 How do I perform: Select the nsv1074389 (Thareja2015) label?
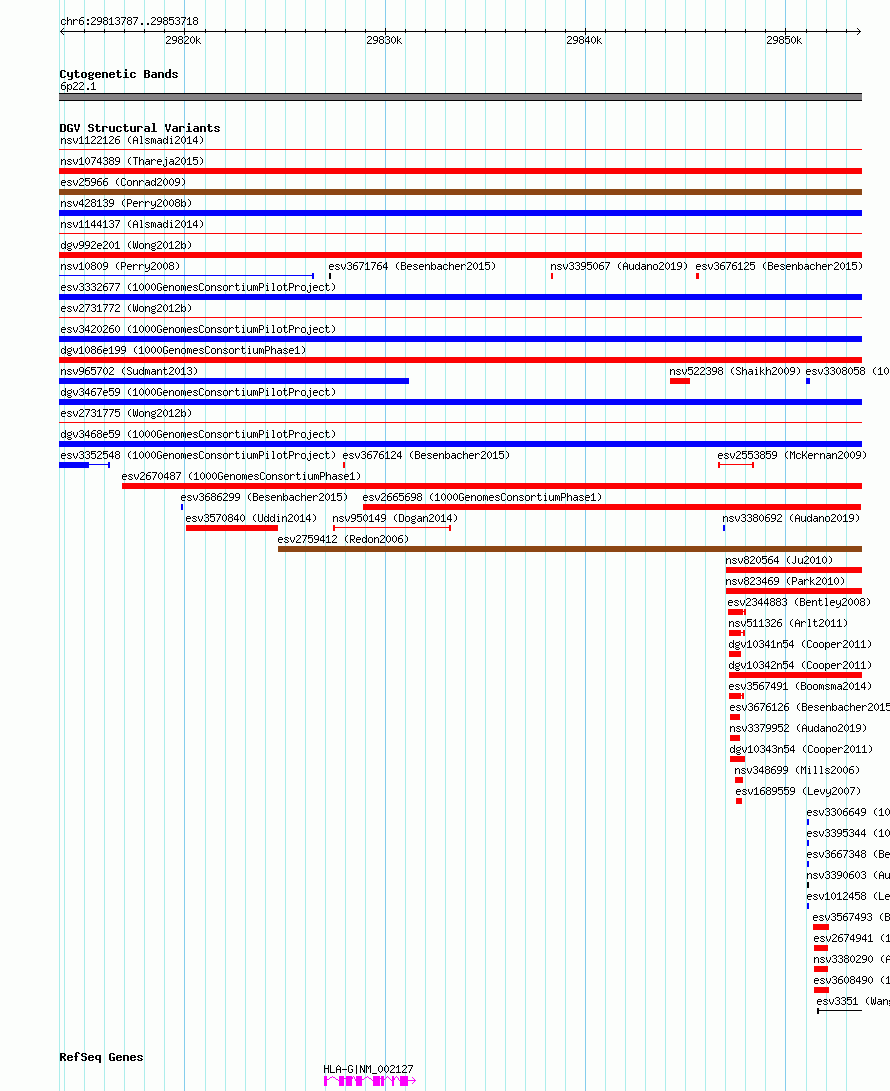click(132, 161)
